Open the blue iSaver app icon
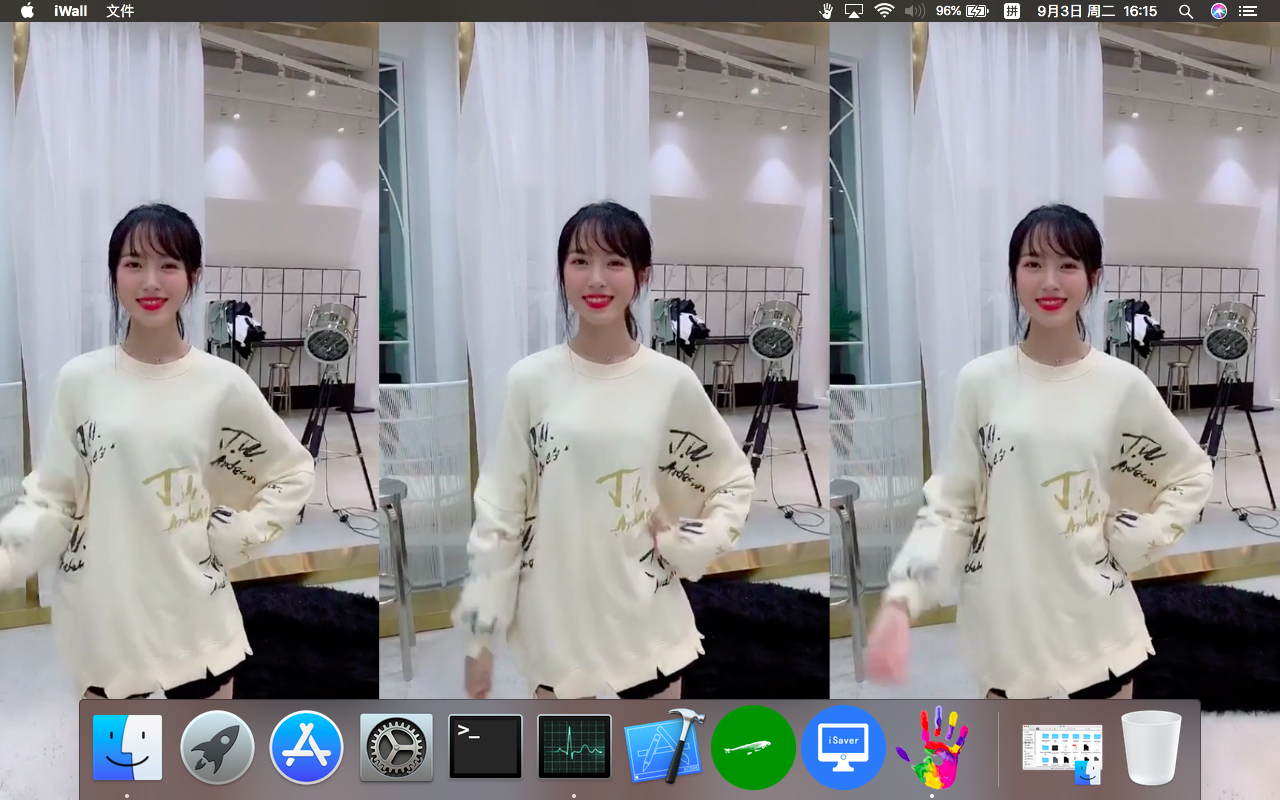Viewport: 1280px width, 800px height. 843,747
